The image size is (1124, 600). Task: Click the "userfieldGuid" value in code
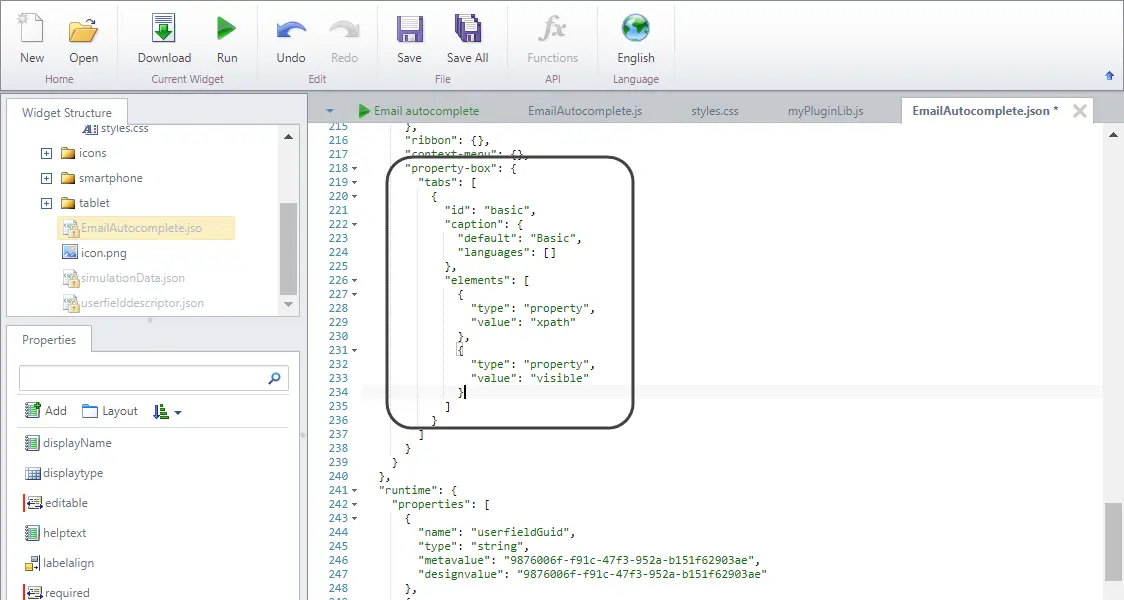point(520,532)
